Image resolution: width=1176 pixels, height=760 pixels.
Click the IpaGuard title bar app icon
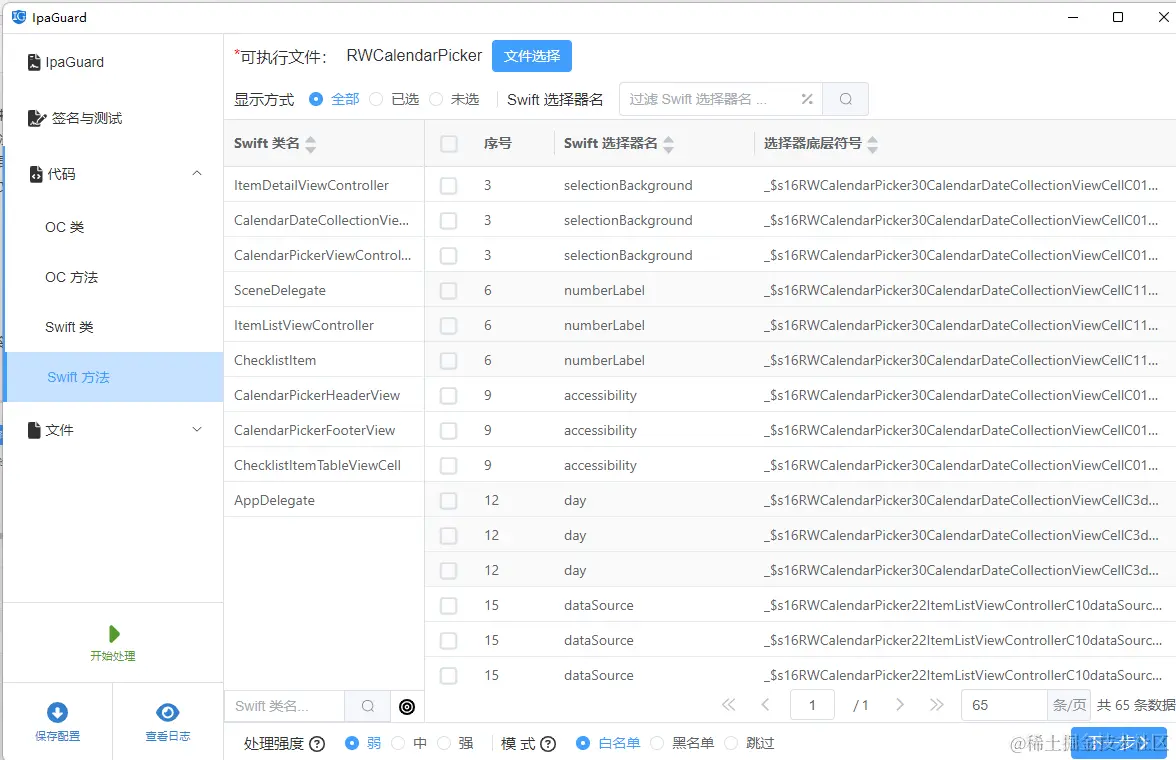coord(19,17)
